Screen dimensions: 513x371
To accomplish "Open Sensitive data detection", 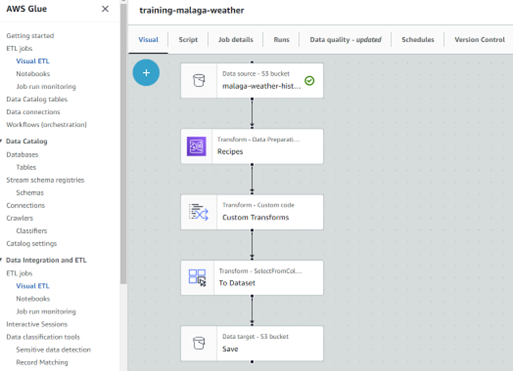I will pyautogui.click(x=53, y=349).
